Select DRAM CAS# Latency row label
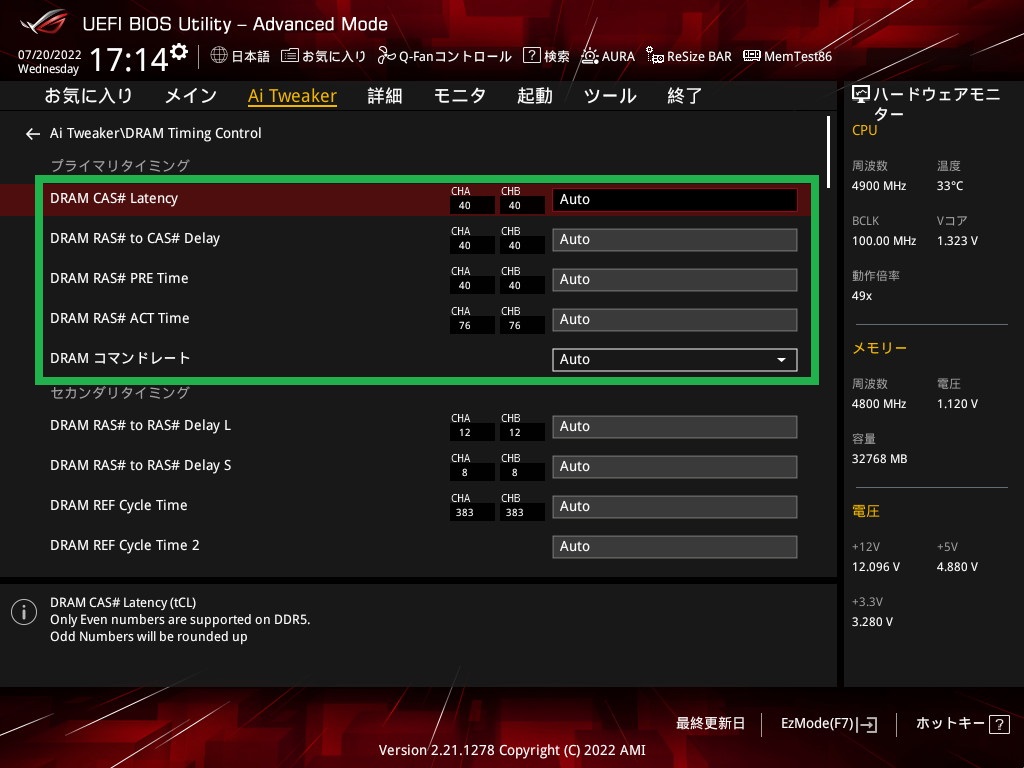This screenshot has width=1024, height=768. coord(114,199)
